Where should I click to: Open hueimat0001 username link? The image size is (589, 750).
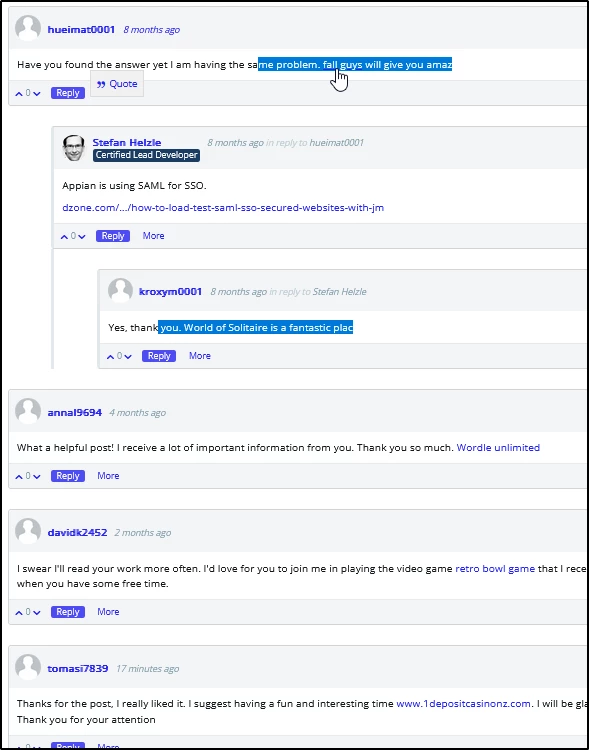81,30
